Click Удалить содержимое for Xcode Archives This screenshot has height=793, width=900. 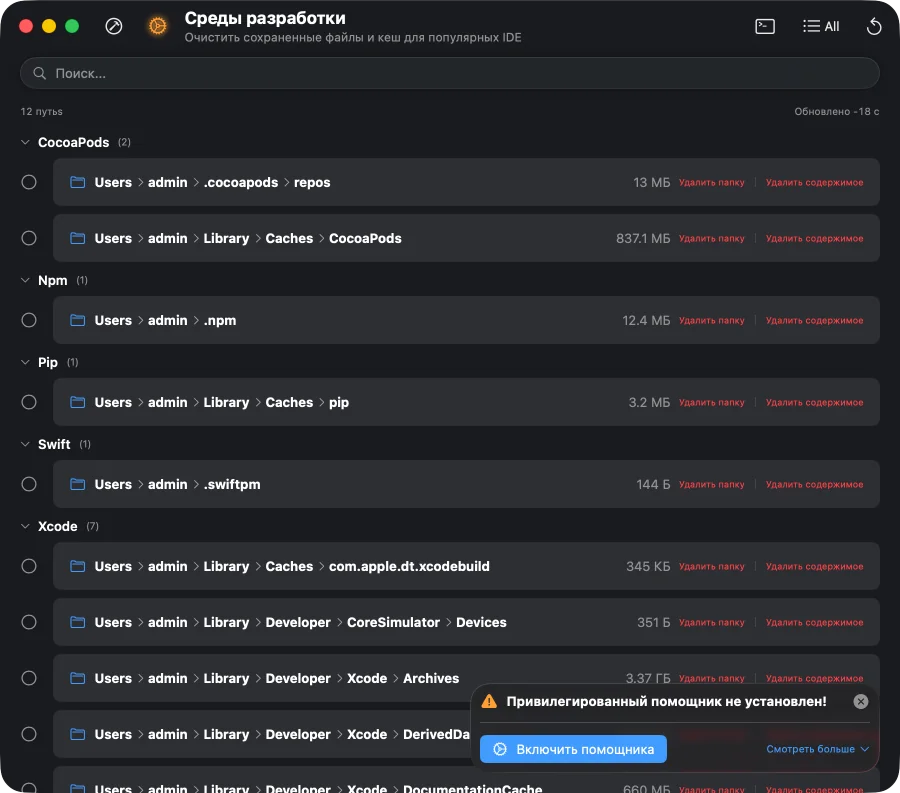(814, 678)
